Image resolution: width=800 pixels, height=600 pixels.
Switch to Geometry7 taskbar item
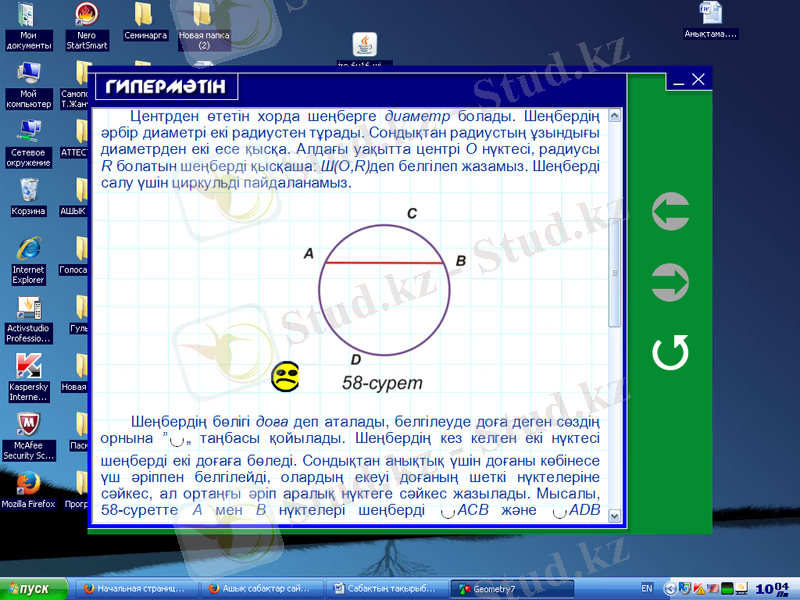pos(512,589)
